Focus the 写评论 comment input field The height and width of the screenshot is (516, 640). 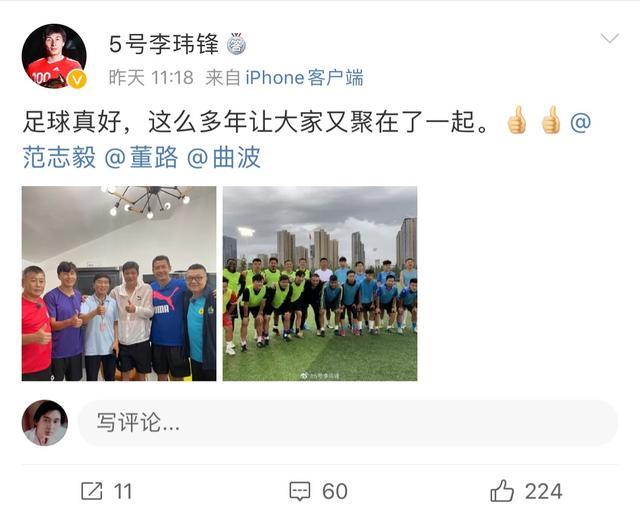[x=347, y=423]
